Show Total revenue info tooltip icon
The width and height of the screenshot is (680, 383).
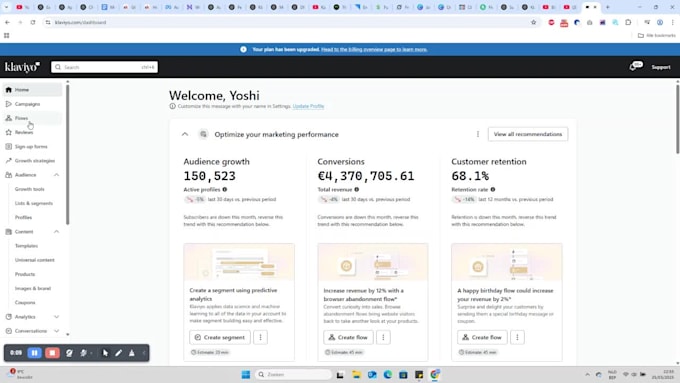[356, 190]
